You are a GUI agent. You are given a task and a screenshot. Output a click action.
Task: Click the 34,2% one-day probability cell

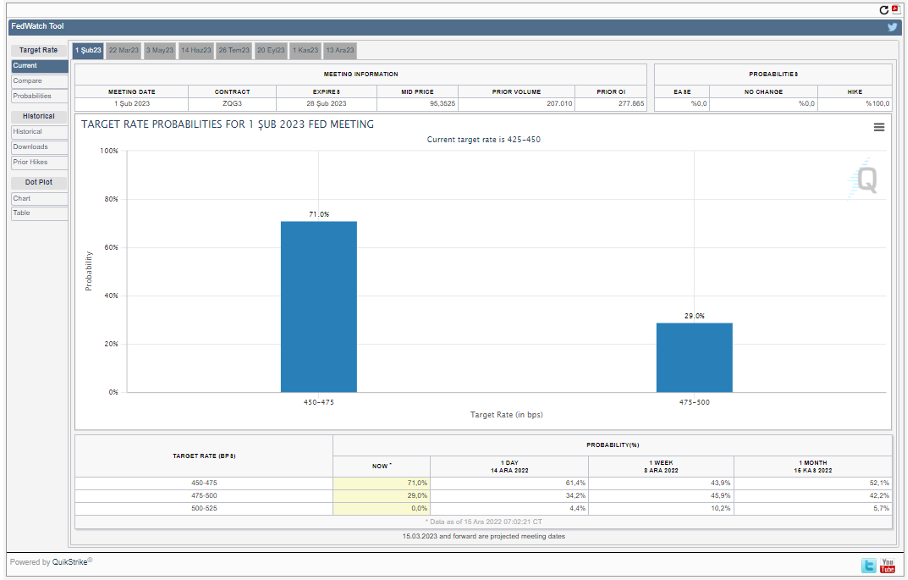click(x=510, y=495)
